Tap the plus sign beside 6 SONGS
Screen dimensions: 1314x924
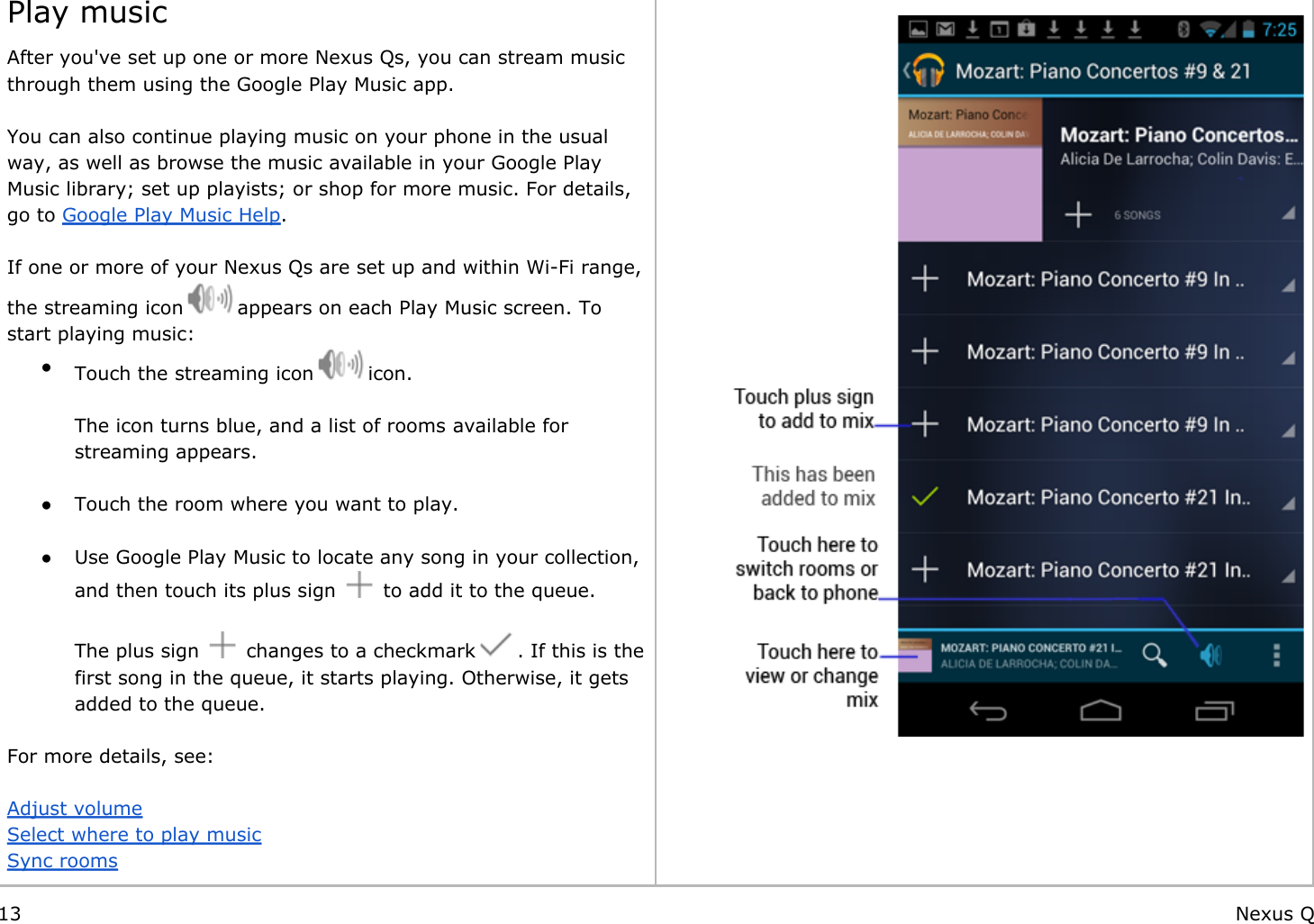(1077, 214)
